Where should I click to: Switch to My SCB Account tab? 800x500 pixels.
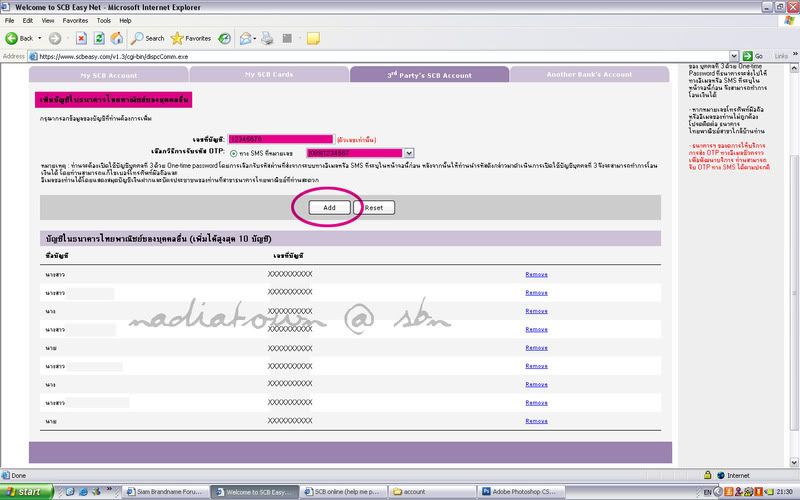click(109, 74)
